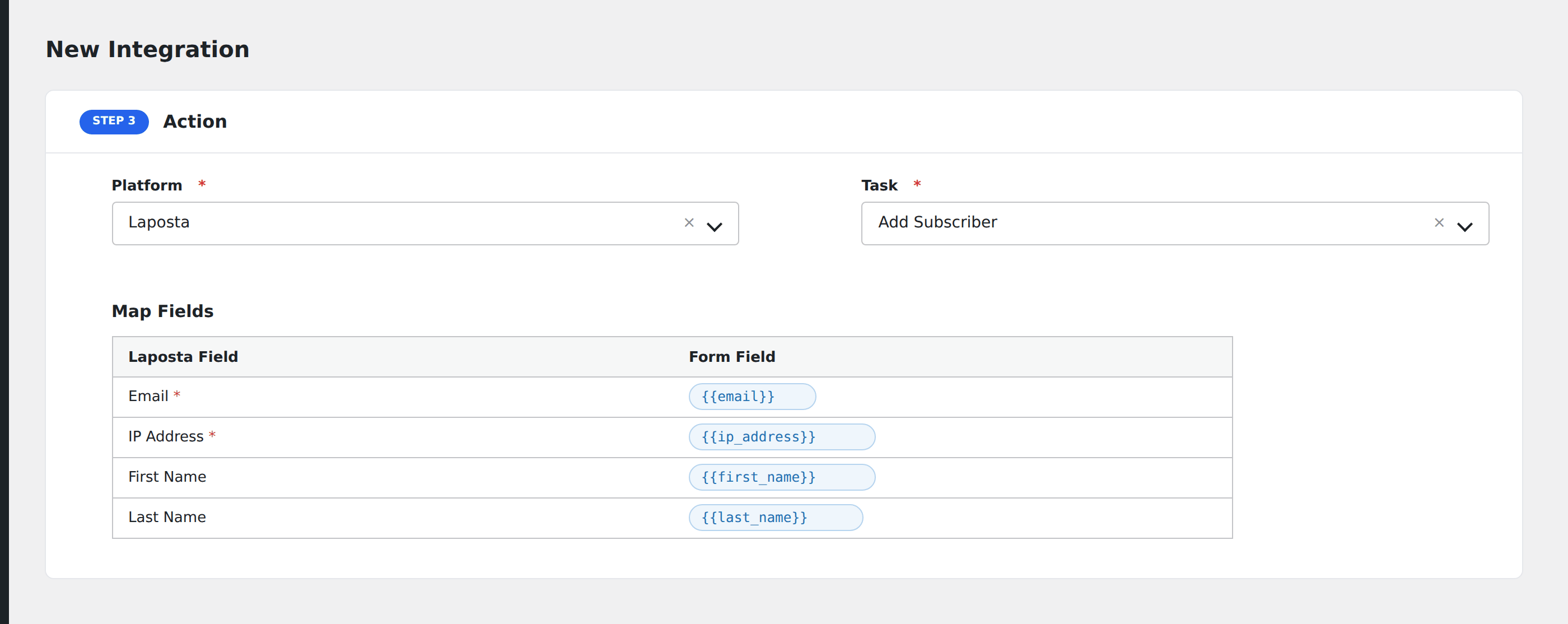1568x624 pixels.
Task: Click the Last Name row label
Action: 167,518
